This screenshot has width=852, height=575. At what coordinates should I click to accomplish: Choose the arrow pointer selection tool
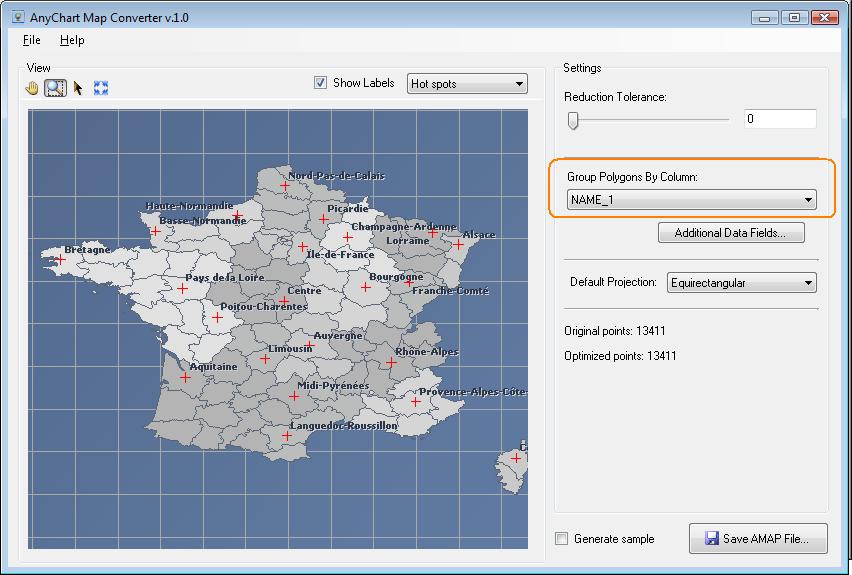pyautogui.click(x=78, y=88)
